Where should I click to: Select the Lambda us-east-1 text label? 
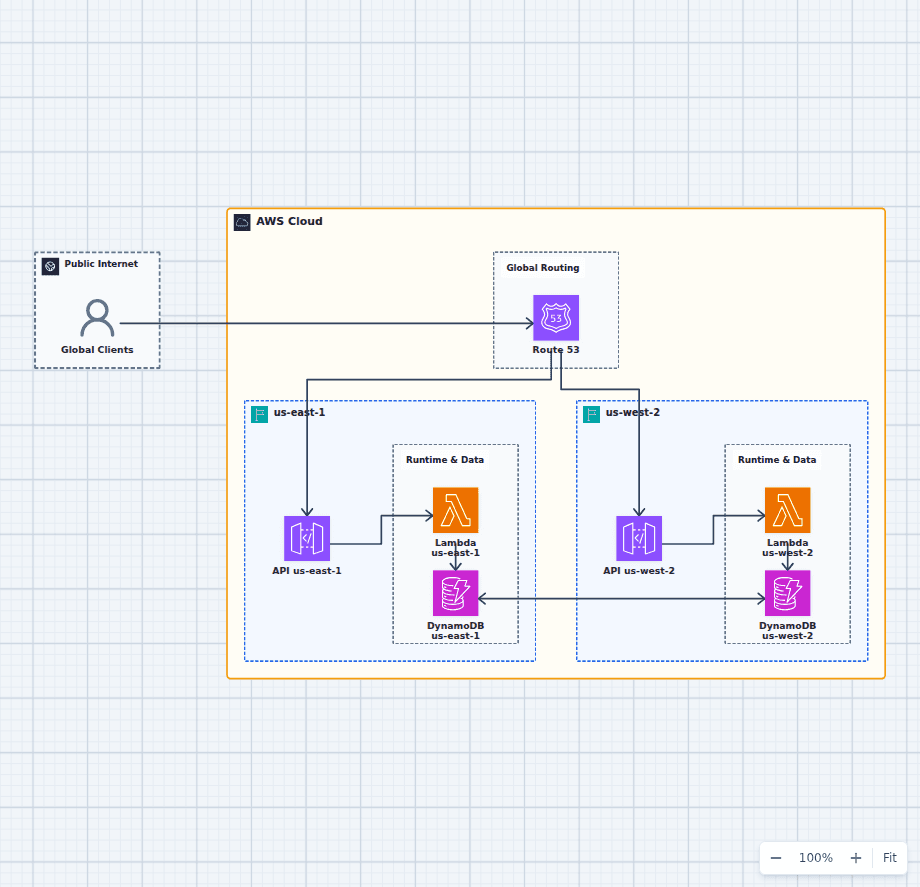pos(455,548)
